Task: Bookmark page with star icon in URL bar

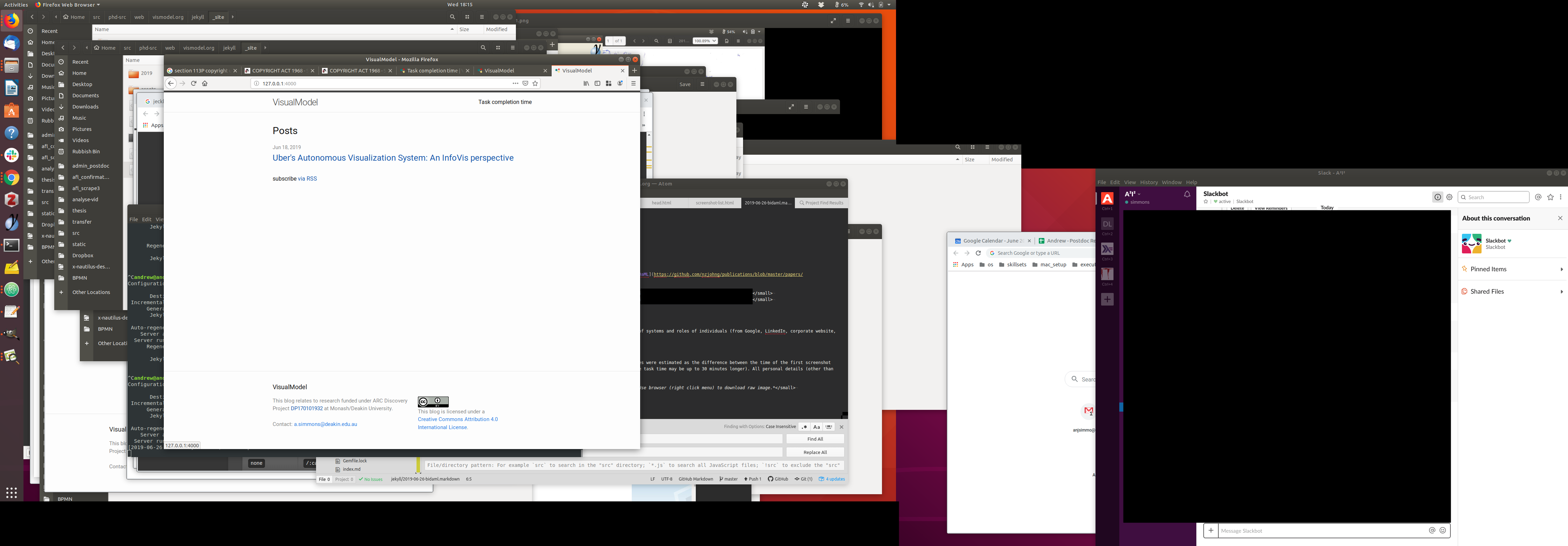Action: point(535,83)
